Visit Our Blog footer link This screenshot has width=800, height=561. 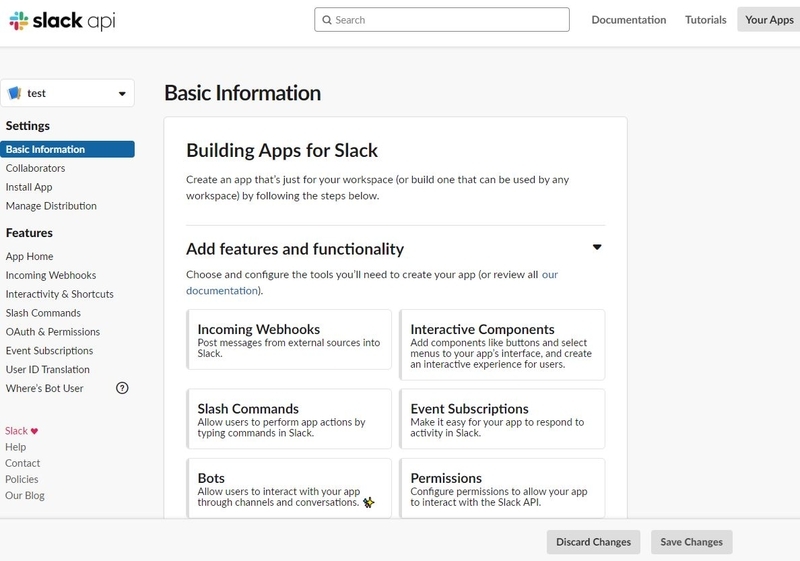tap(24, 496)
